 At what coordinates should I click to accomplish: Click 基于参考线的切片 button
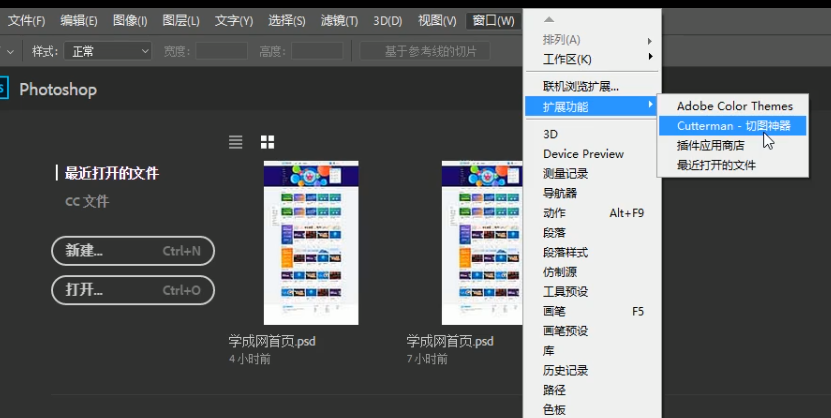(x=425, y=51)
